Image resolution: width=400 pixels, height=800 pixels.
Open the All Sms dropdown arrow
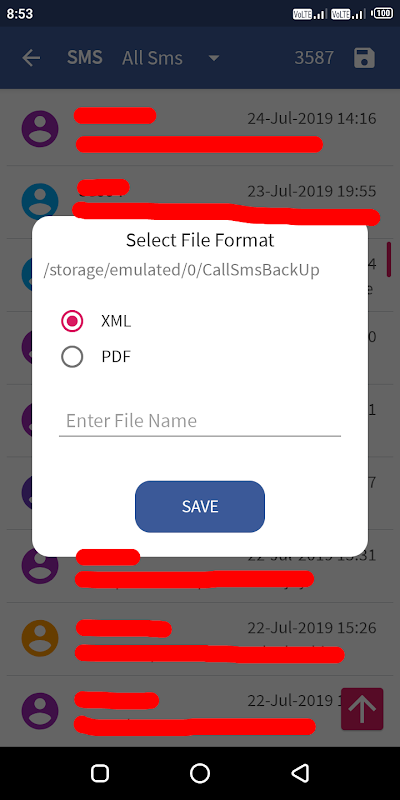(x=214, y=58)
